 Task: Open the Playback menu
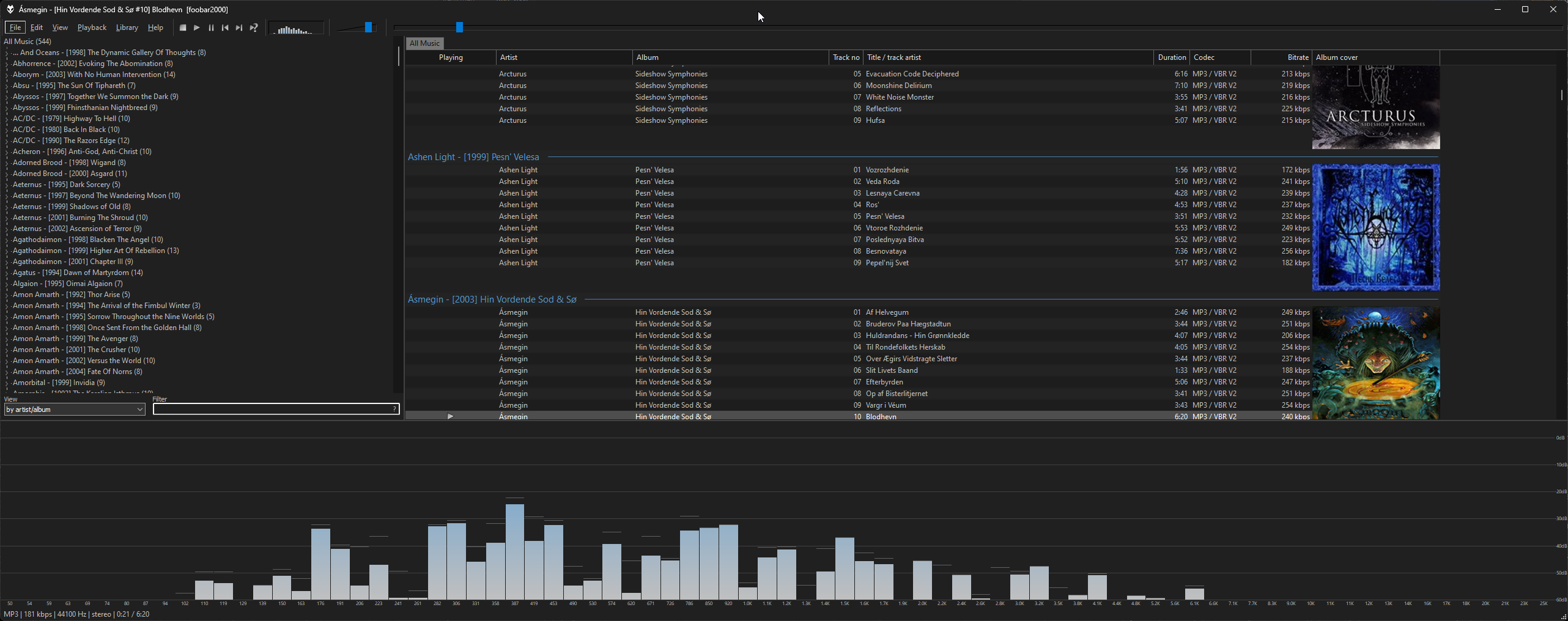[x=92, y=28]
